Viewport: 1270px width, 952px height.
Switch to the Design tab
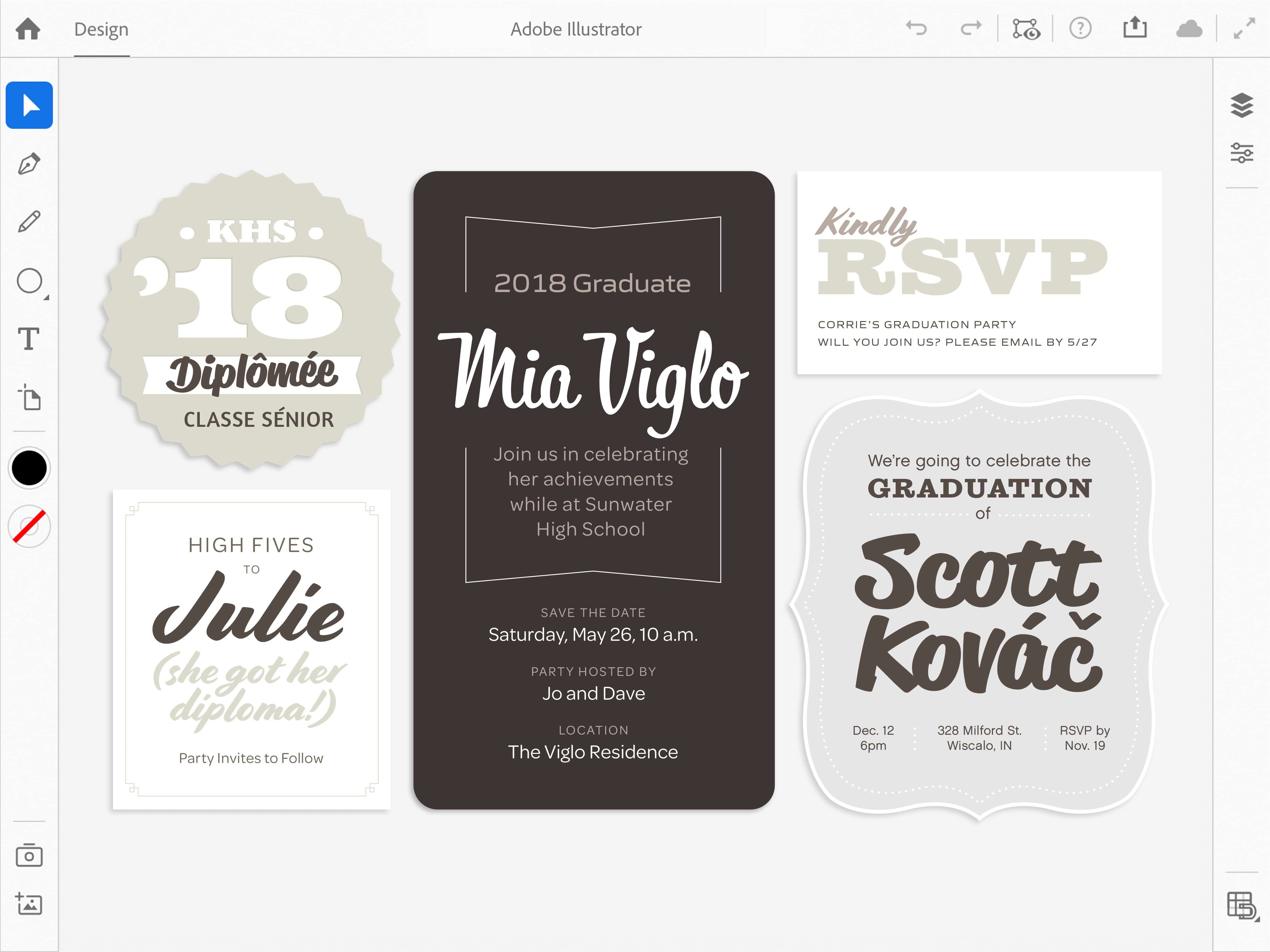(101, 29)
